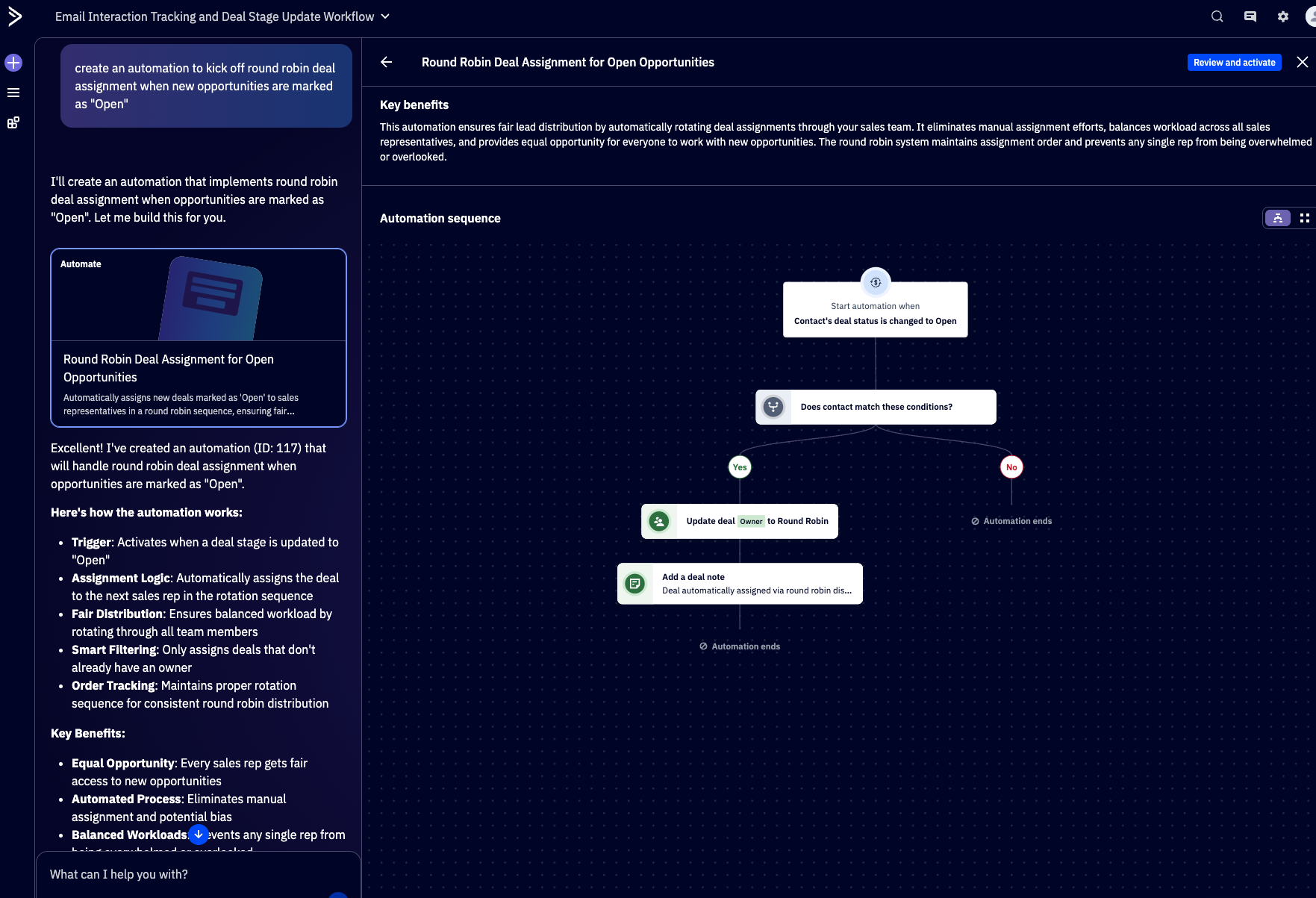Select the Add a deal note step
This screenshot has width=1316, height=898.
740,584
